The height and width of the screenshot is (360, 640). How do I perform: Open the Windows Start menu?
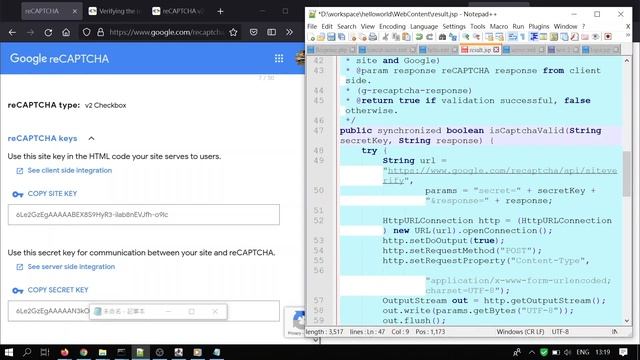tap(9, 352)
